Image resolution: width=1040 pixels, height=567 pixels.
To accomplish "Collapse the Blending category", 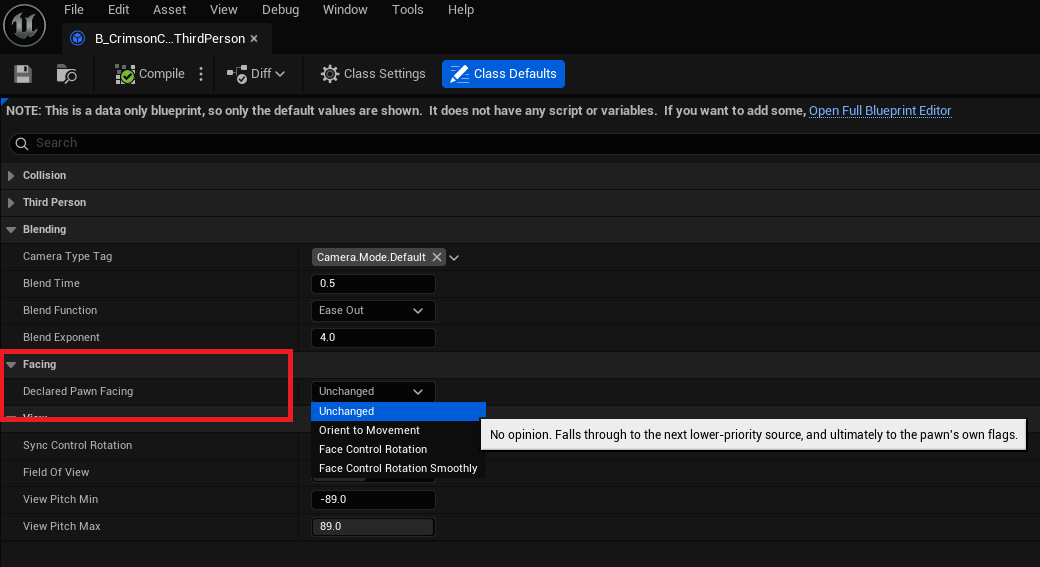I will point(11,229).
